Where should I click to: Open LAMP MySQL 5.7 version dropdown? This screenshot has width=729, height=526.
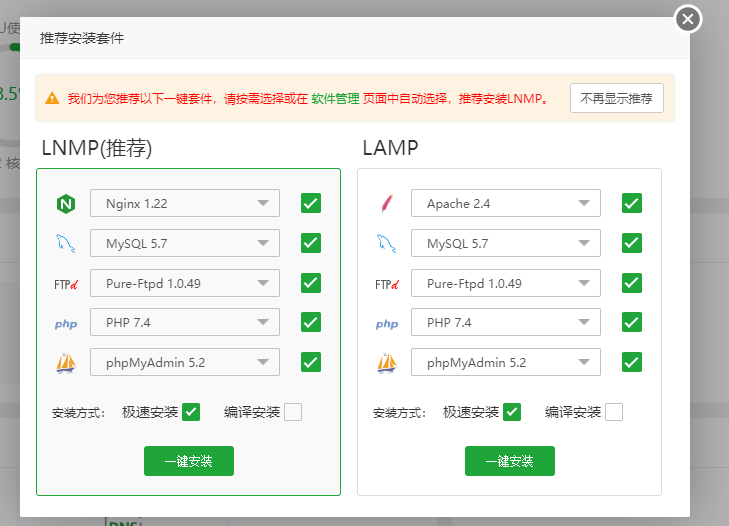(506, 243)
